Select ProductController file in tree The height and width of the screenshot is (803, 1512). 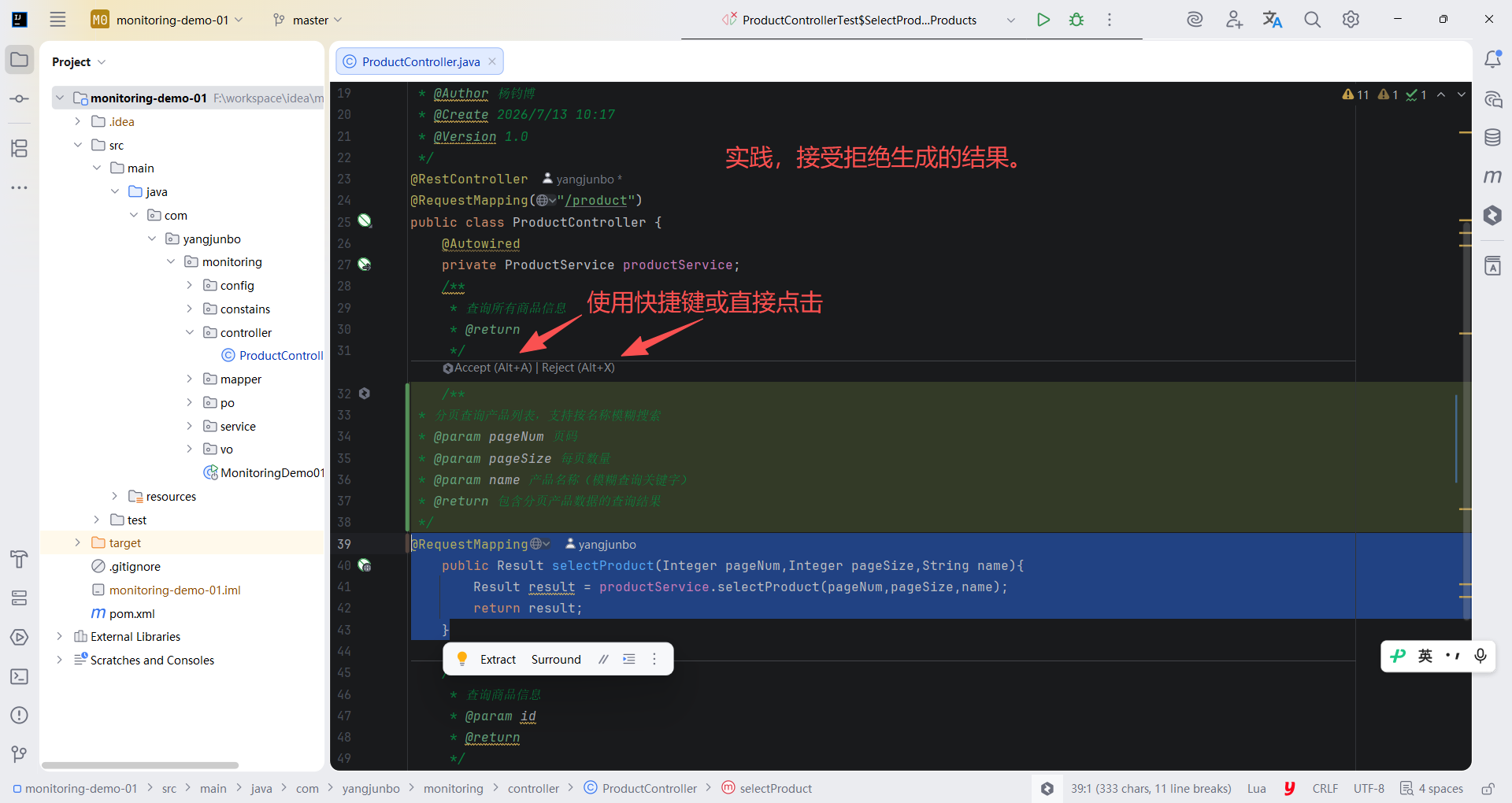[272, 355]
